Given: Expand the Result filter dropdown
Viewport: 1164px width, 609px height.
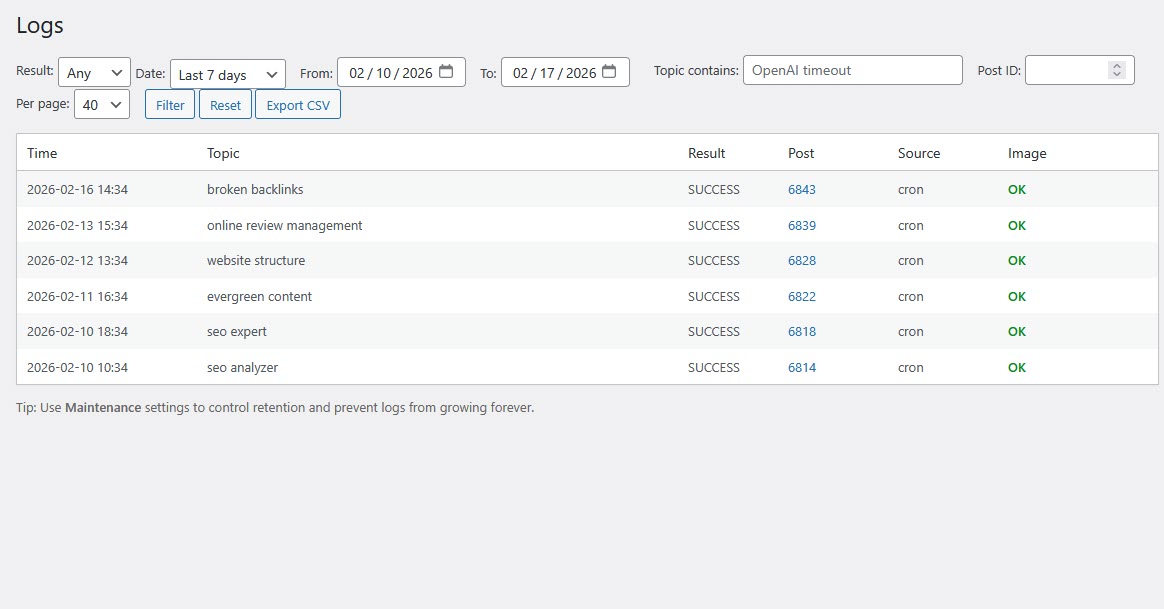Looking at the screenshot, I should [x=94, y=73].
